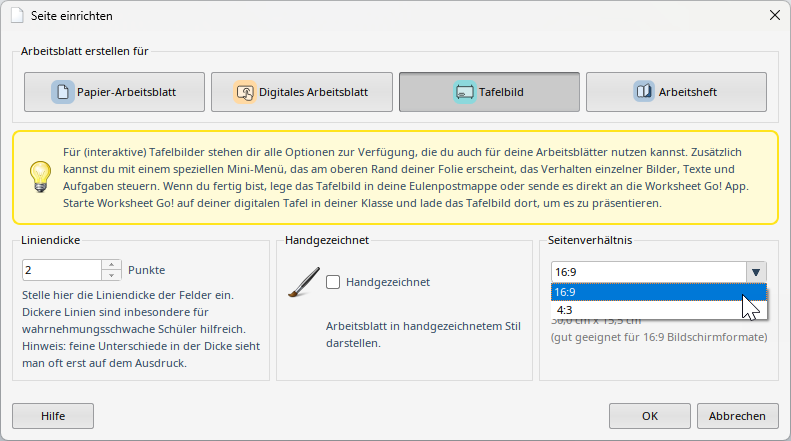Increase Liniendicke with the up arrow

[111, 265]
